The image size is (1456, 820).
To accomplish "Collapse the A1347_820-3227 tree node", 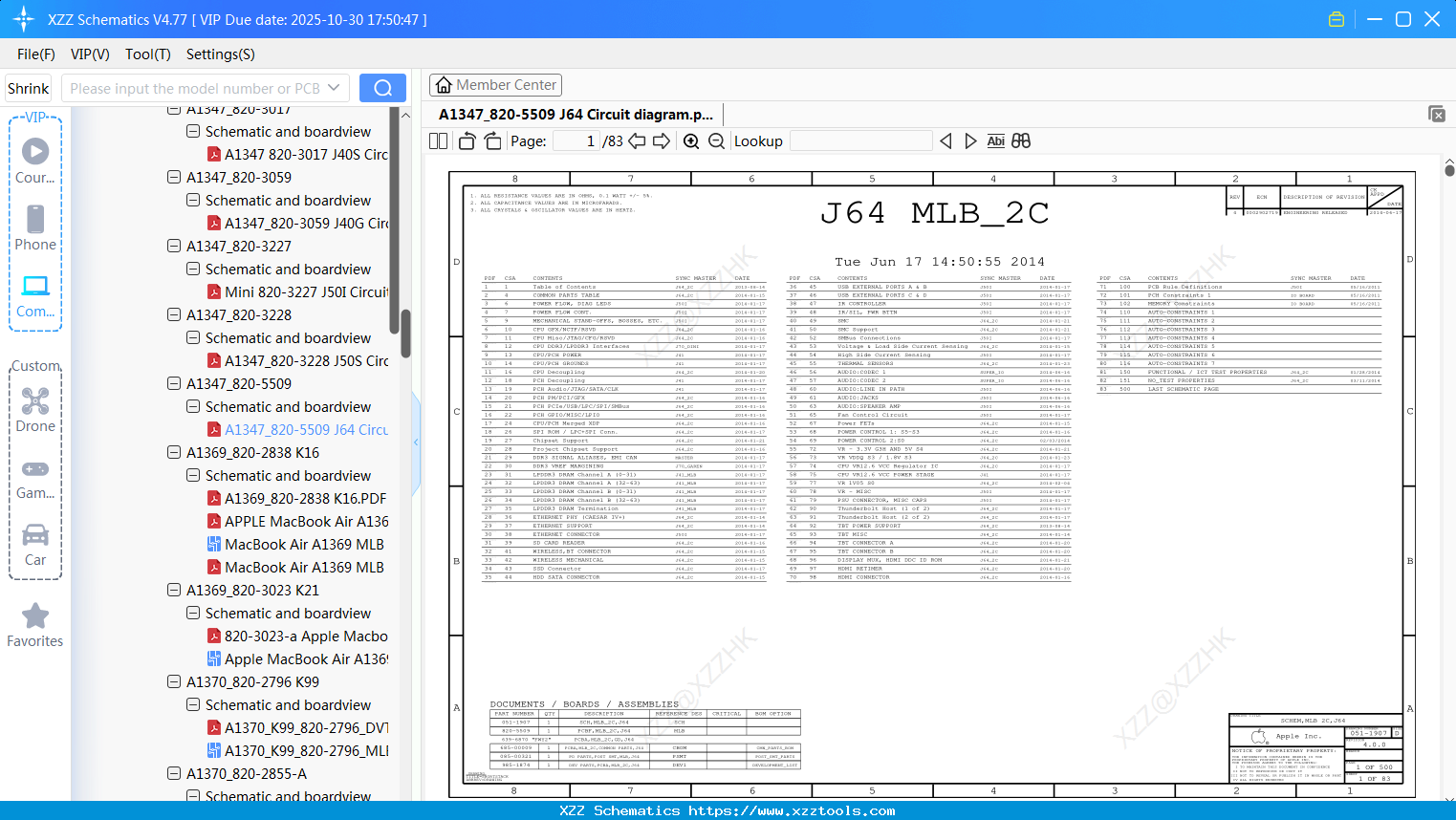I will [x=174, y=246].
